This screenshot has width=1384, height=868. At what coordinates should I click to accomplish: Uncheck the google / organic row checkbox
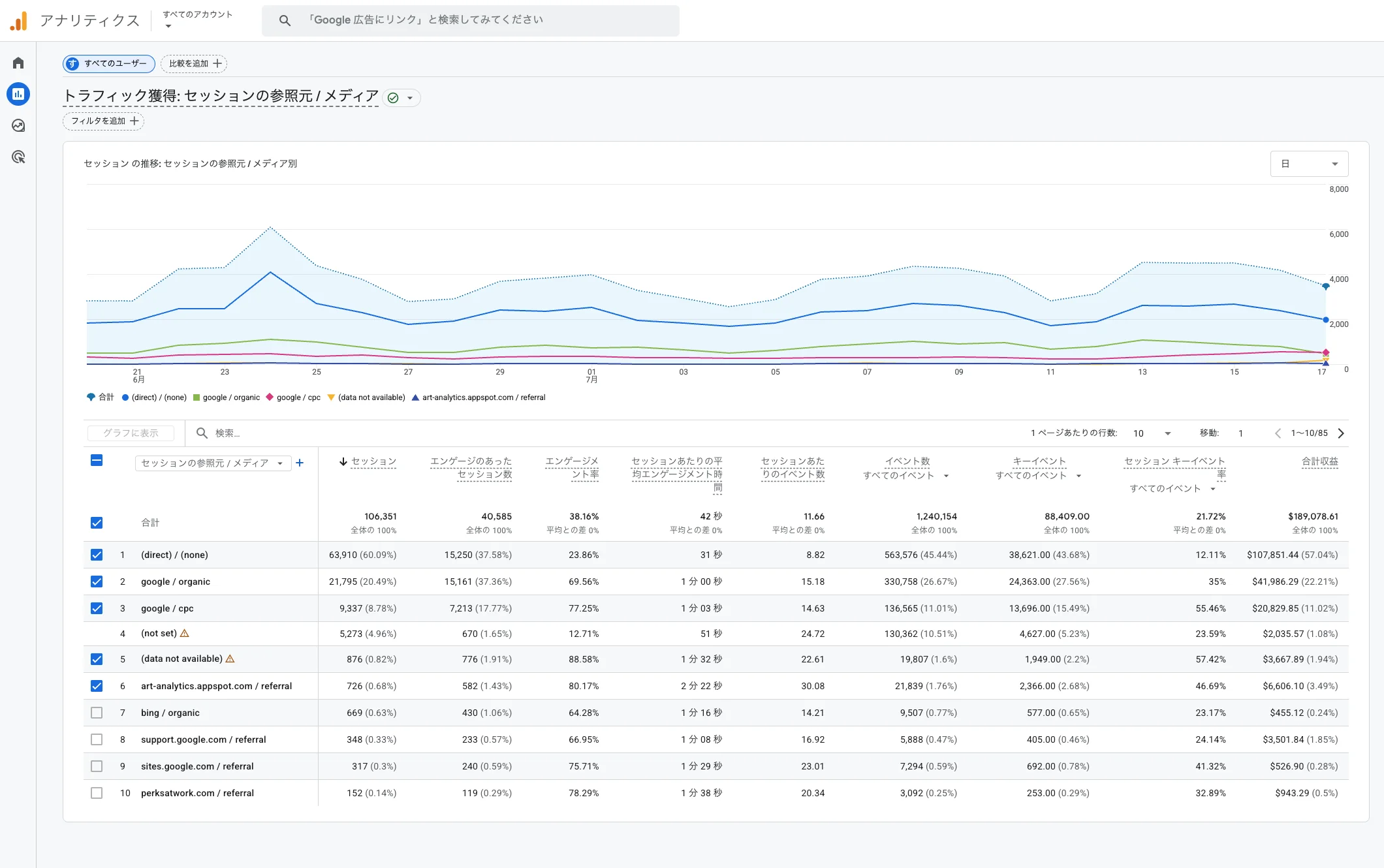point(97,581)
